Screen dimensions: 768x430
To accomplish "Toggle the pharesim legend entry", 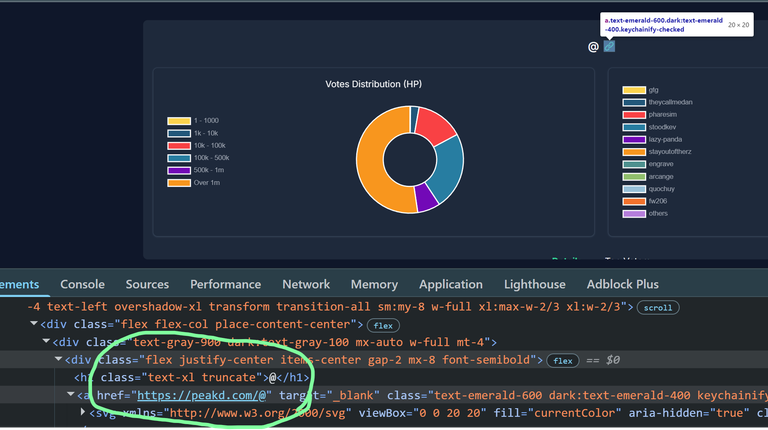I will (649, 115).
